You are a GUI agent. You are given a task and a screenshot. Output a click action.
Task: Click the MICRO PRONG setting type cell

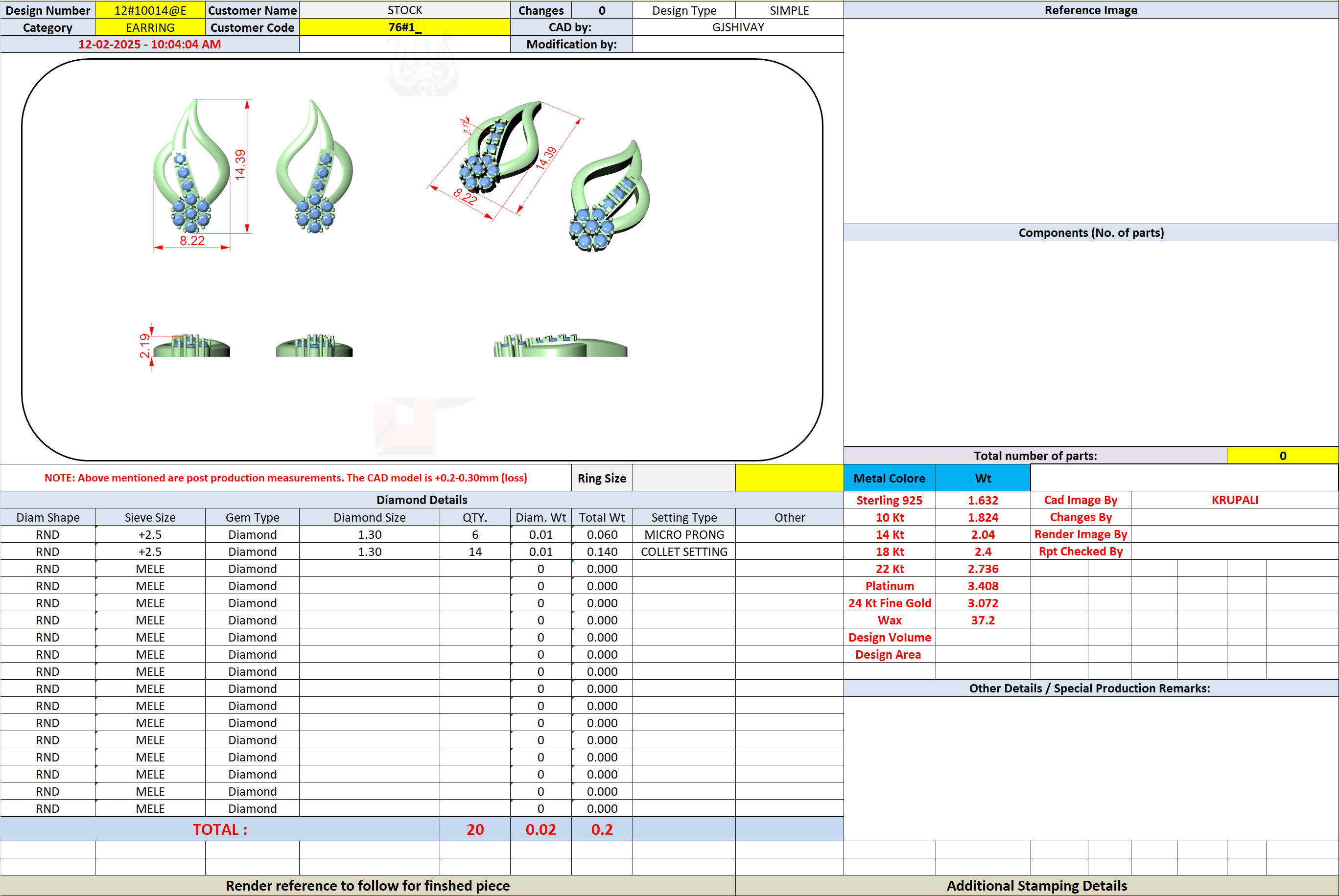point(684,534)
